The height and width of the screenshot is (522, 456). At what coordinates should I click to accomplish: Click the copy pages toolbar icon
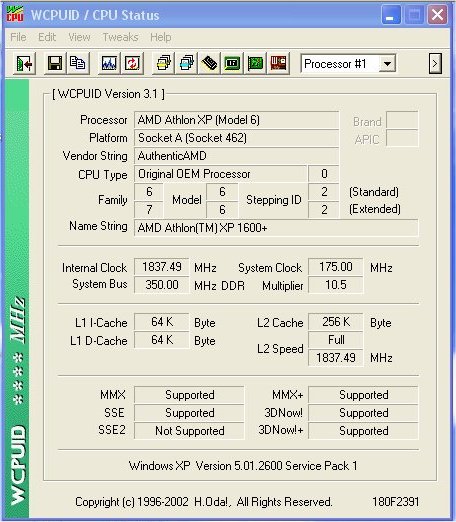click(78, 63)
